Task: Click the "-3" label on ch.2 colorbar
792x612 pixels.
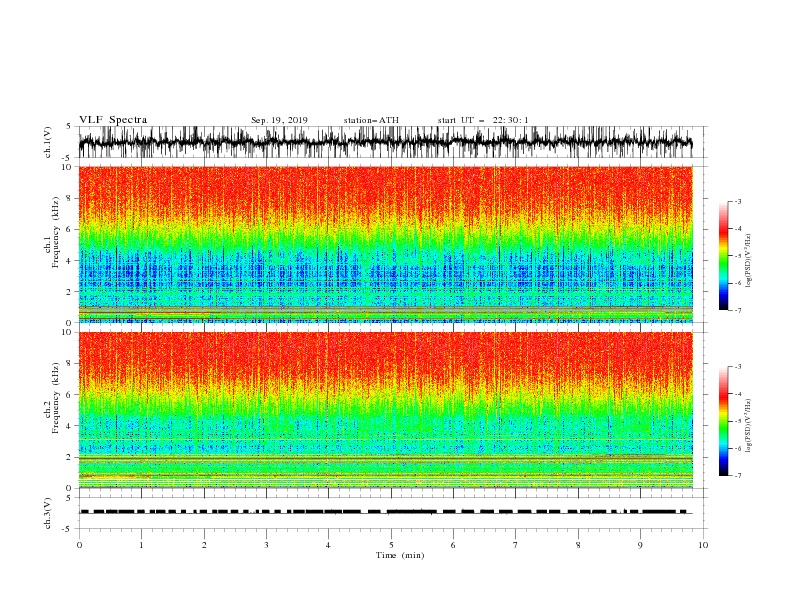Action: coord(738,367)
